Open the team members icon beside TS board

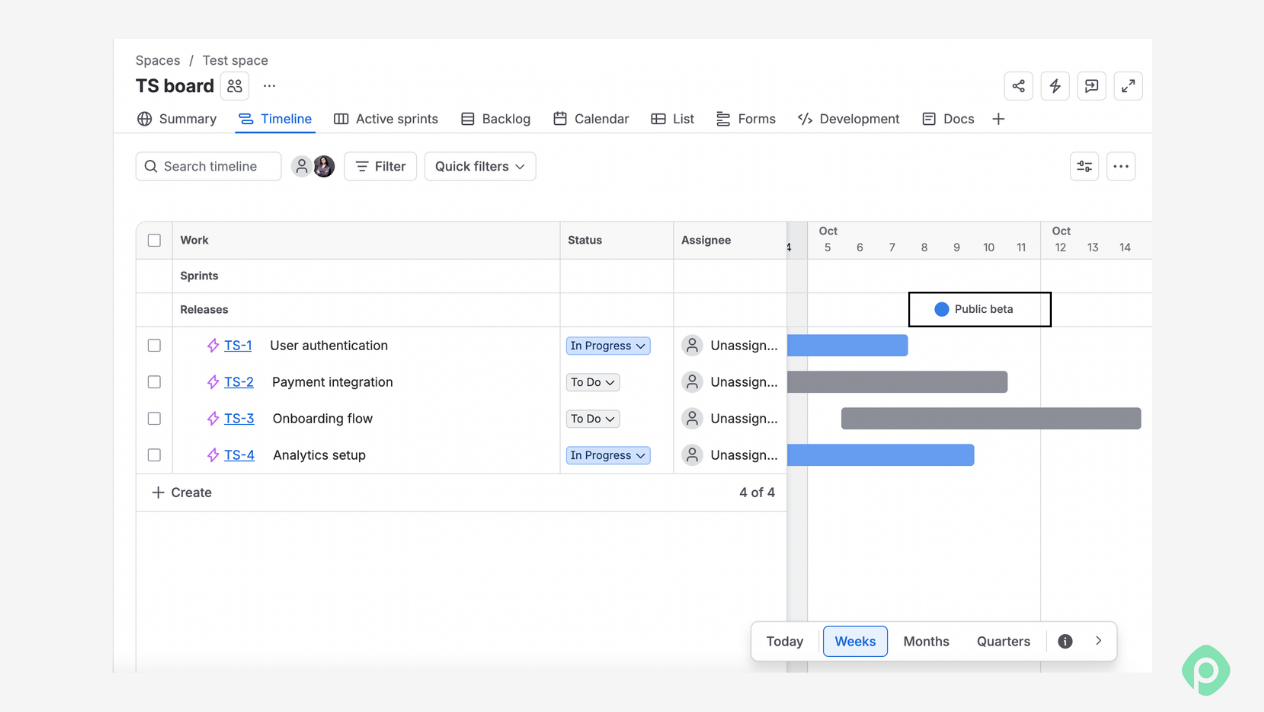235,86
